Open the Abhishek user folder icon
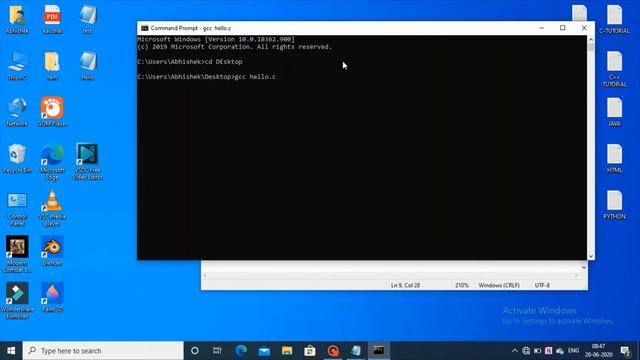 (x=17, y=19)
